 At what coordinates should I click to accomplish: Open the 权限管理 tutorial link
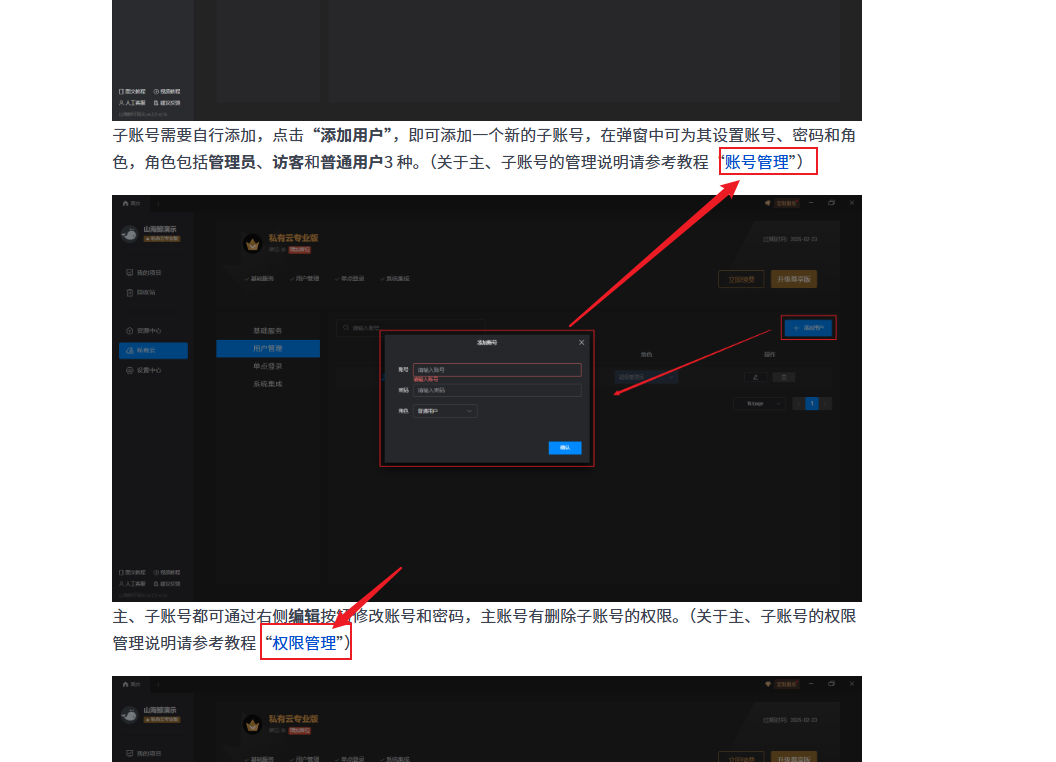(304, 643)
